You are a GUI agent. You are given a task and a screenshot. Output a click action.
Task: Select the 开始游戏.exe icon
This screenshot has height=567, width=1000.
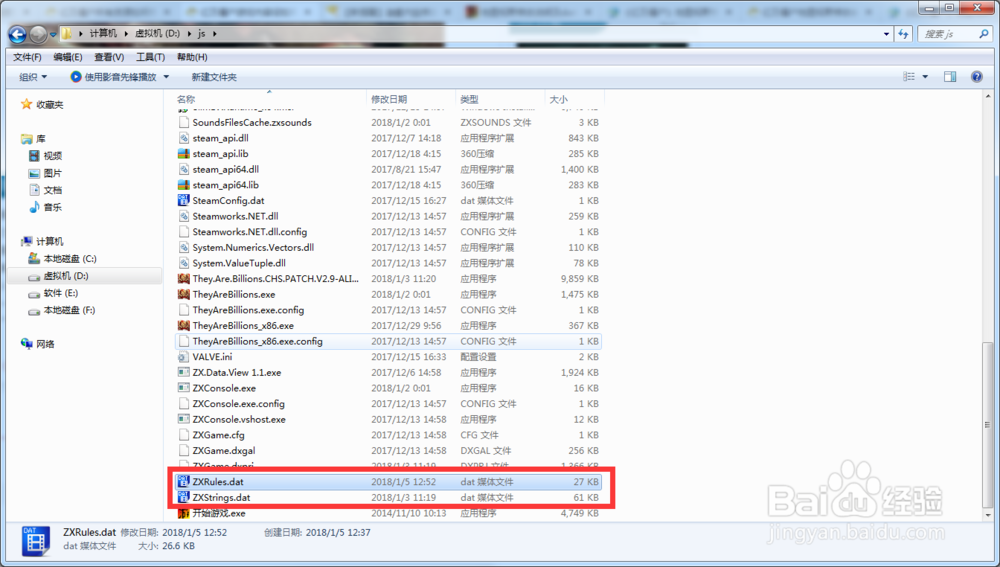tap(184, 513)
